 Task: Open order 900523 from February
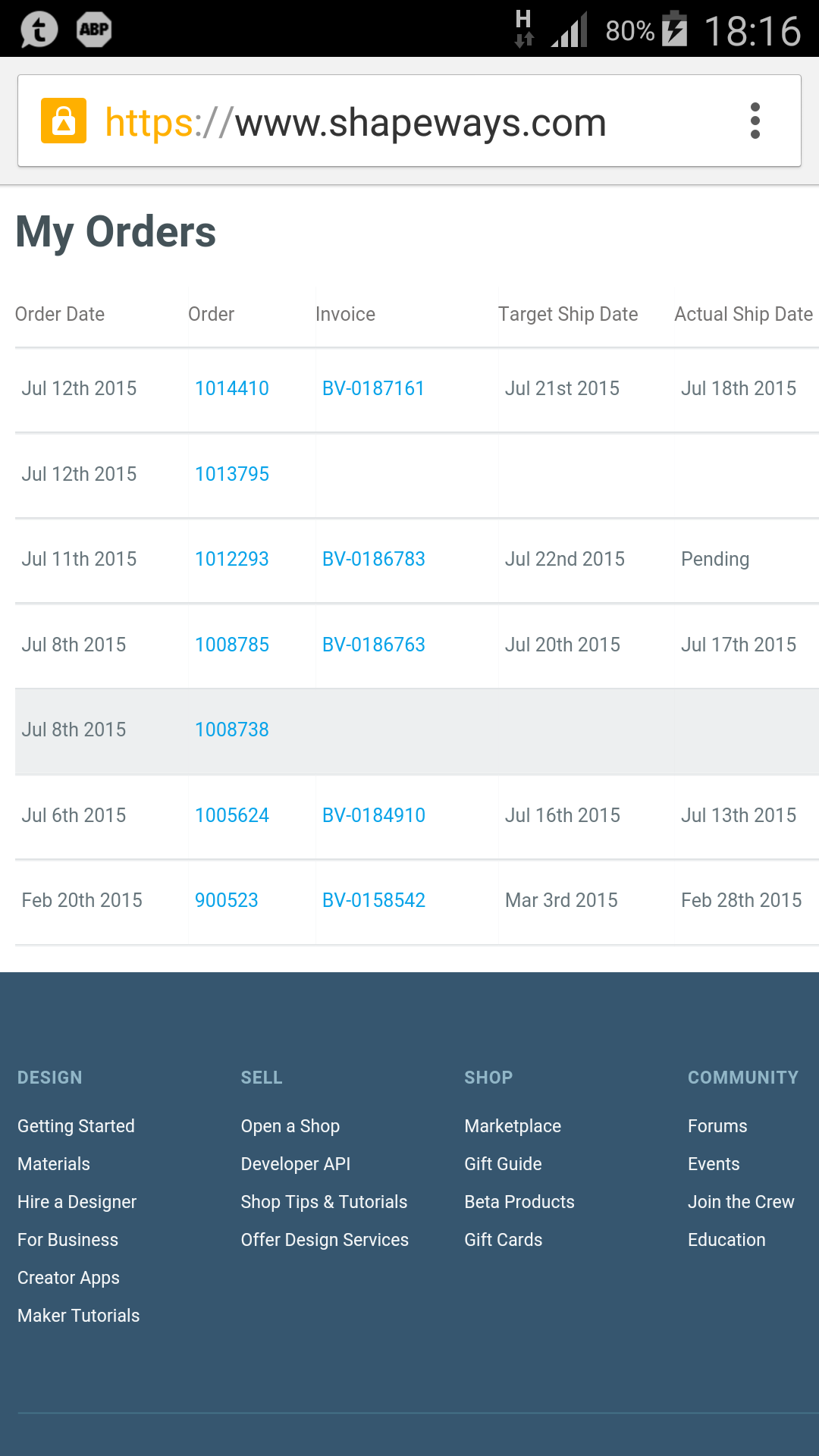pyautogui.click(x=226, y=900)
